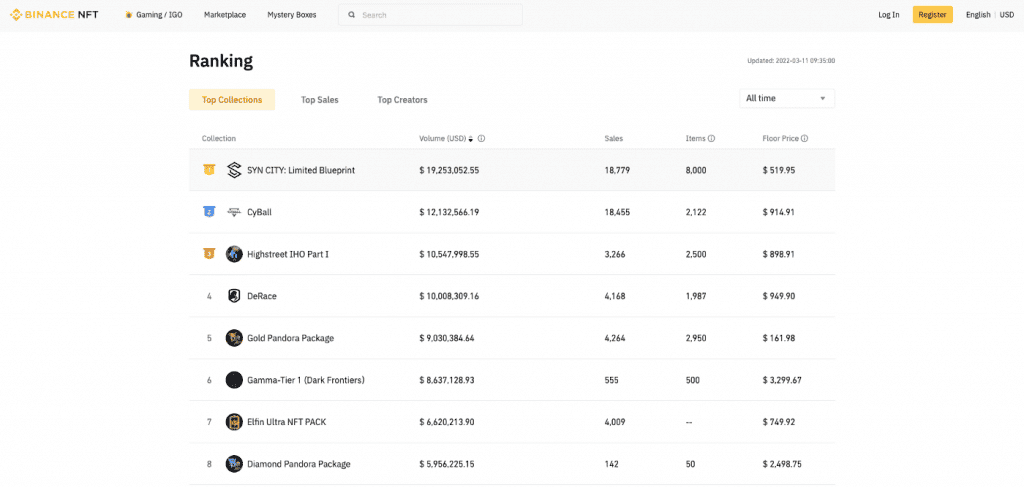Click the DeRace shield logo
The image size is (1024, 488).
point(234,296)
